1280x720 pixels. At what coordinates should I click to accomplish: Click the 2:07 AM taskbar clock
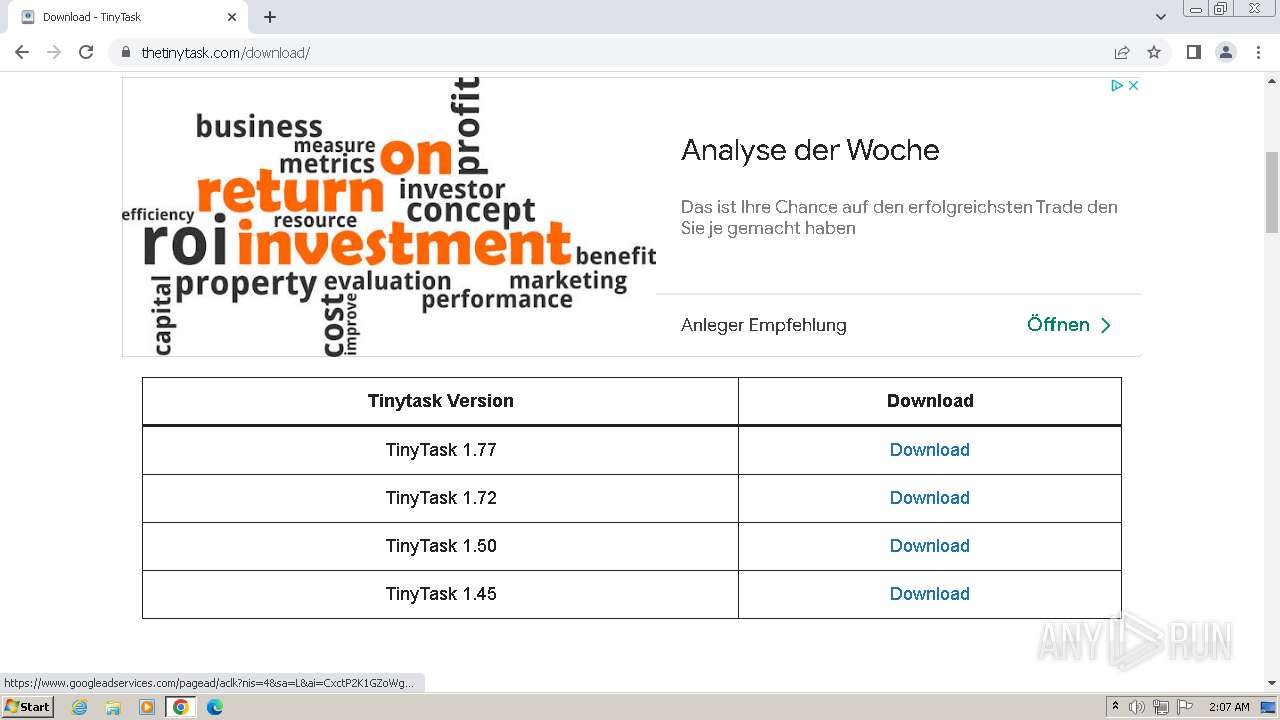click(1229, 707)
